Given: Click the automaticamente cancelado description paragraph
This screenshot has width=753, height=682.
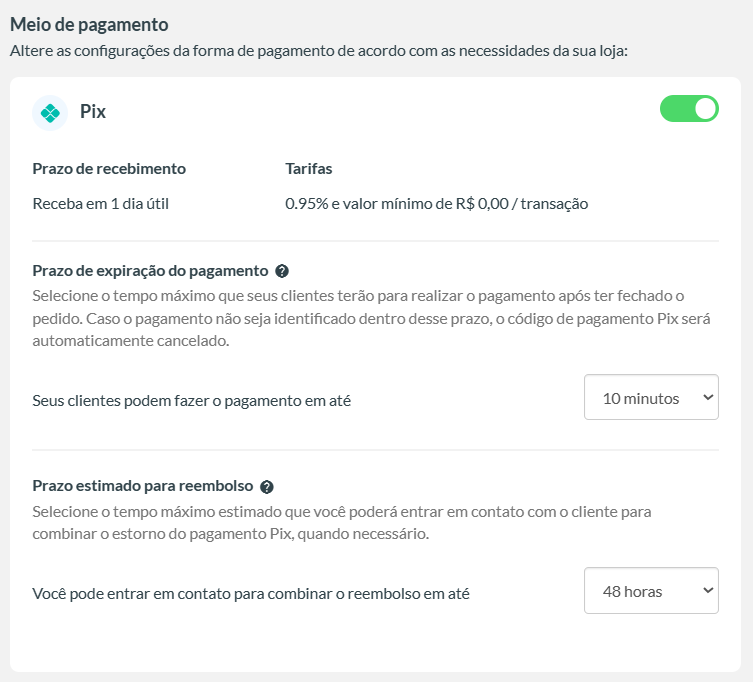Looking at the screenshot, I should point(371,318).
